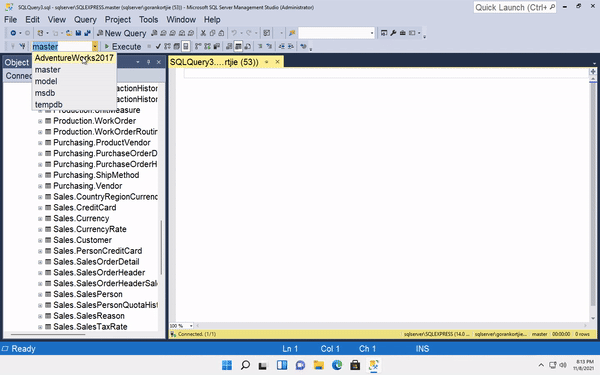
Task: Click the Navigate Backward toolbar icon
Action: (x=13, y=33)
